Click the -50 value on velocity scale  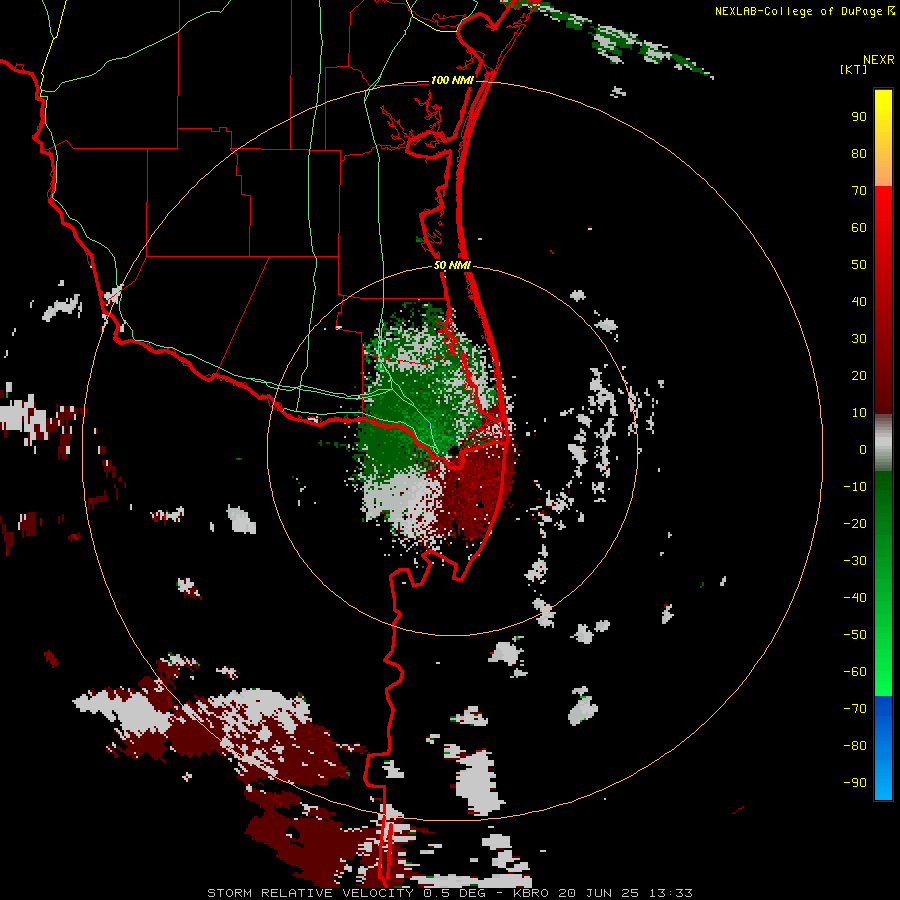click(855, 635)
